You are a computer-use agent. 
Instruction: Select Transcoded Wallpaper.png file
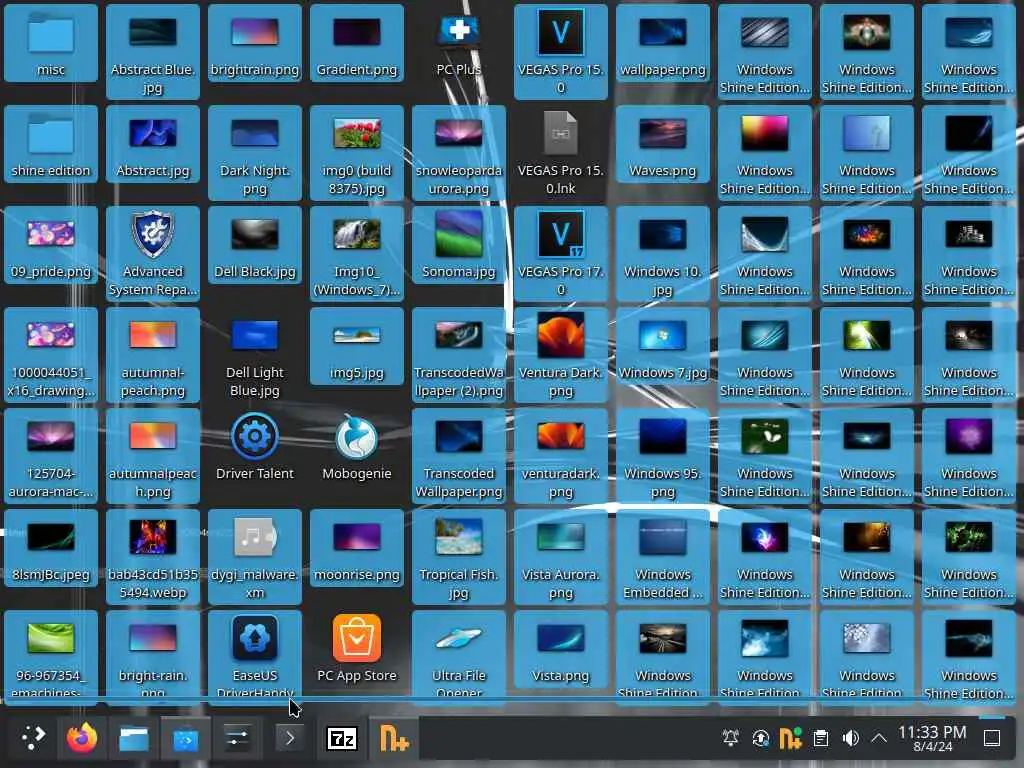[458, 455]
